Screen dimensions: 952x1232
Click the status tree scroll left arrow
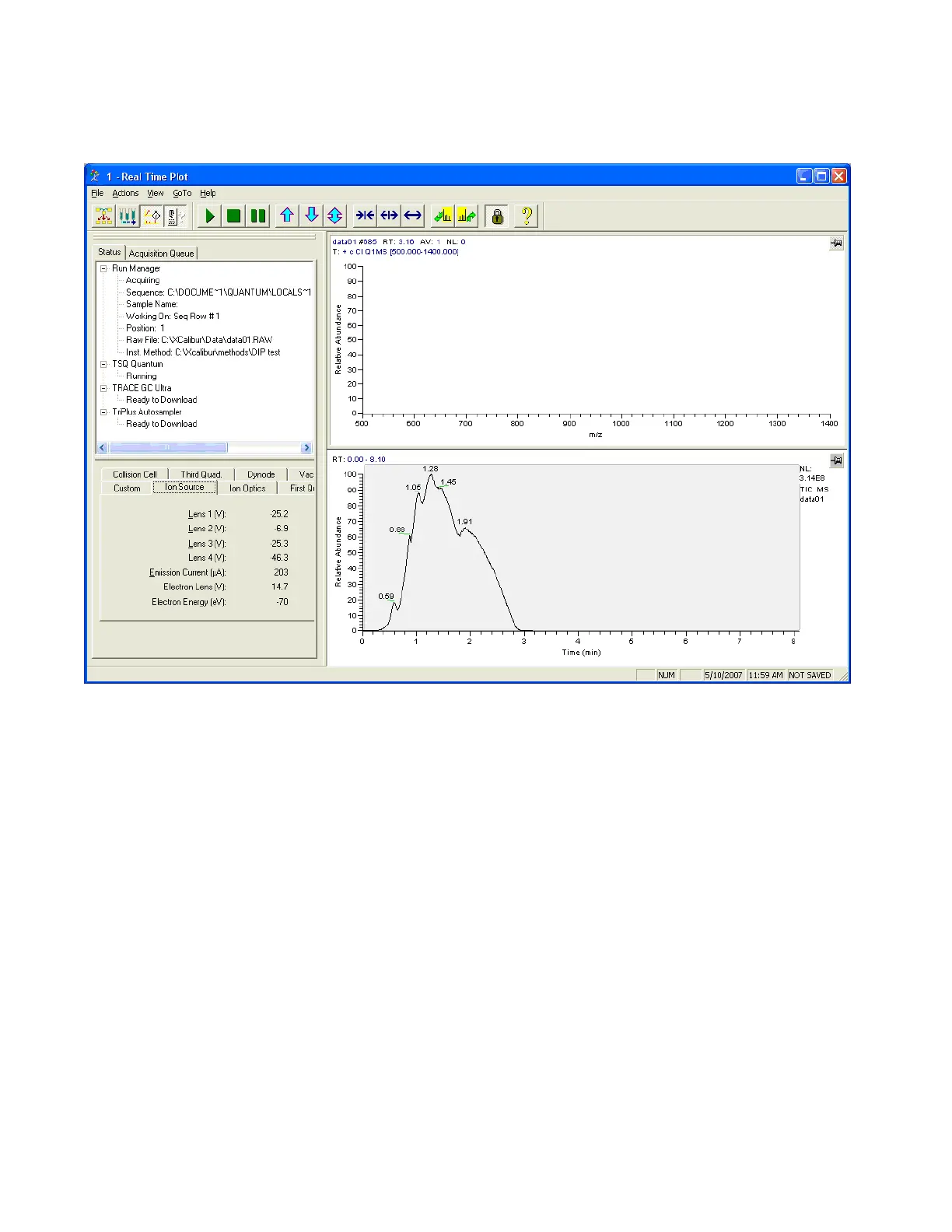(103, 448)
